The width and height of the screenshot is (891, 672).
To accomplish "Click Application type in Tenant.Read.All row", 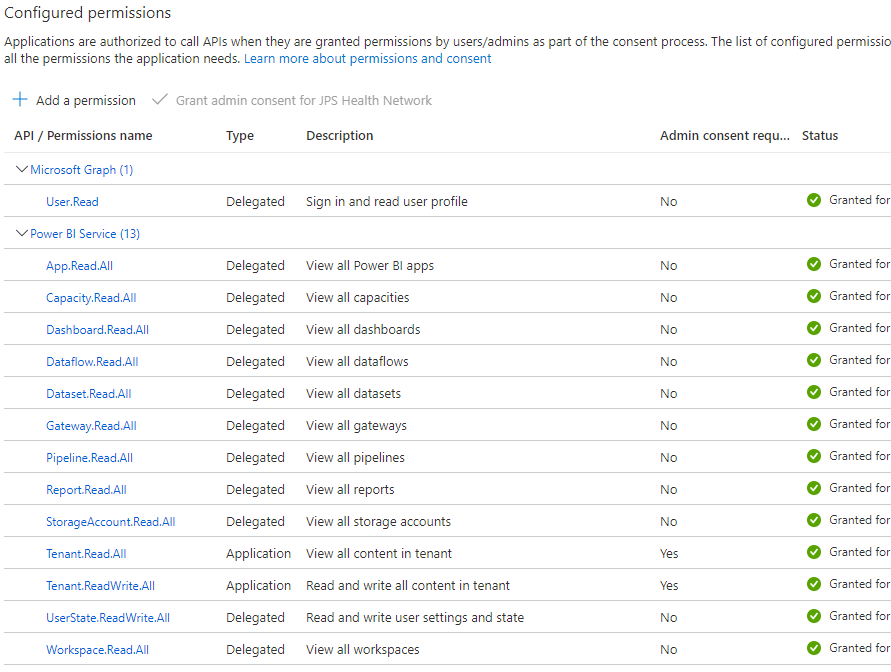I will pyautogui.click(x=259, y=554).
